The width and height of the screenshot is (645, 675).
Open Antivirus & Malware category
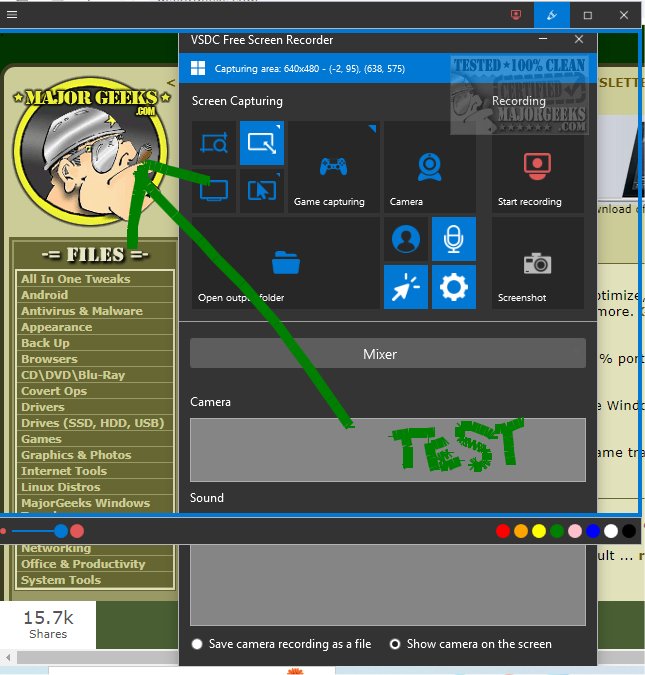pos(82,311)
